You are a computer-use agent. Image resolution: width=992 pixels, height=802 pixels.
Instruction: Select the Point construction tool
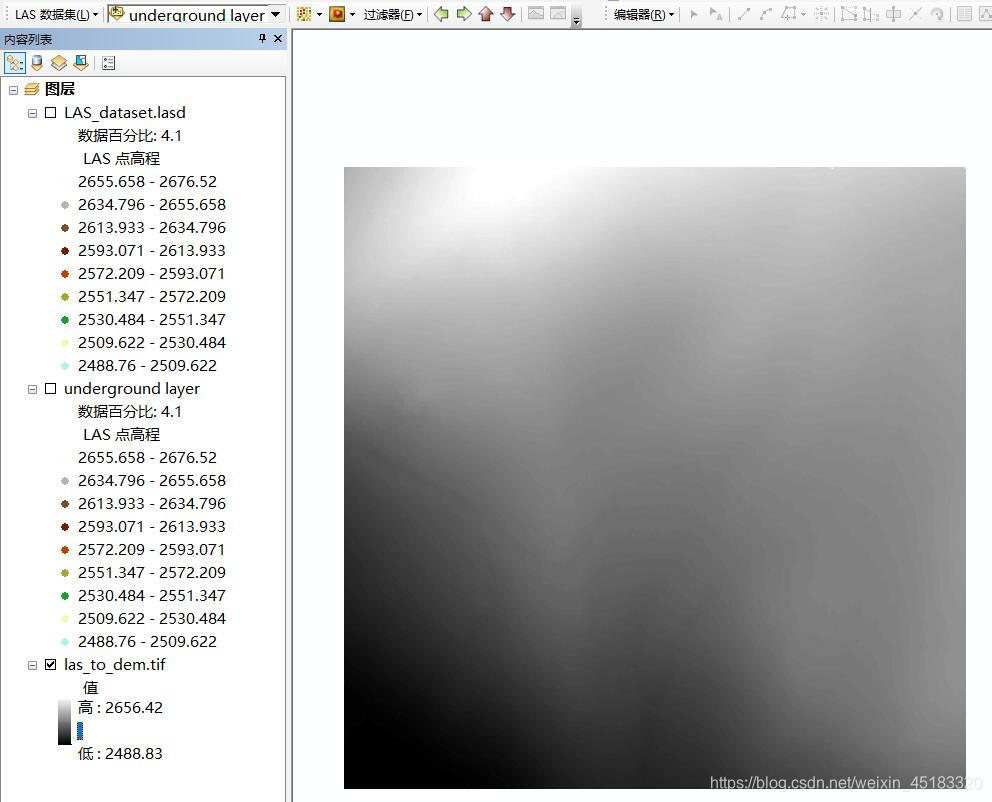[821, 14]
